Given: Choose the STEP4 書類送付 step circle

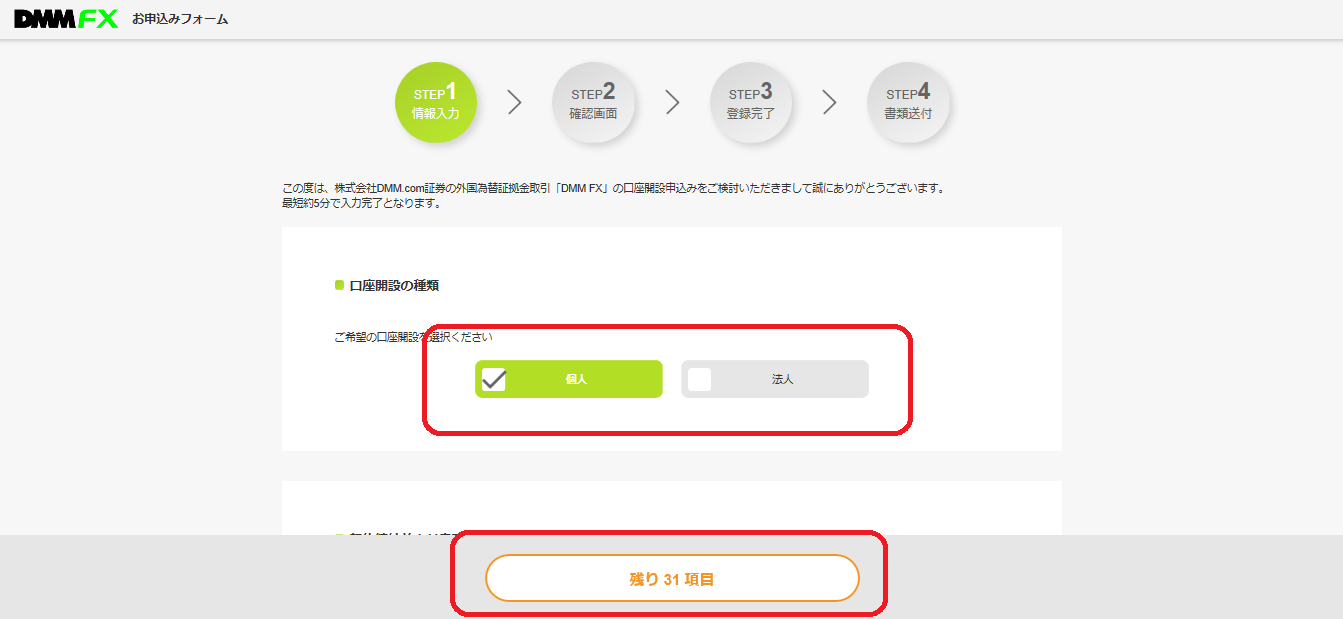Looking at the screenshot, I should tap(908, 103).
